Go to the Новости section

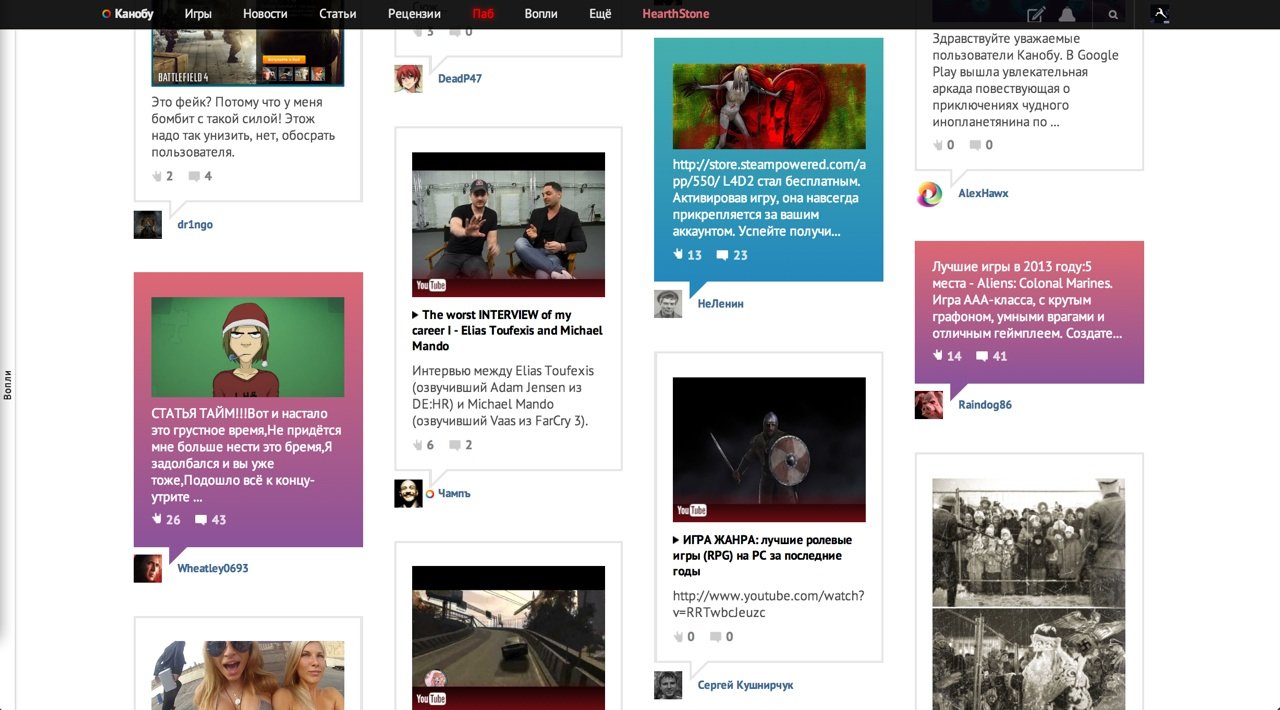(265, 14)
